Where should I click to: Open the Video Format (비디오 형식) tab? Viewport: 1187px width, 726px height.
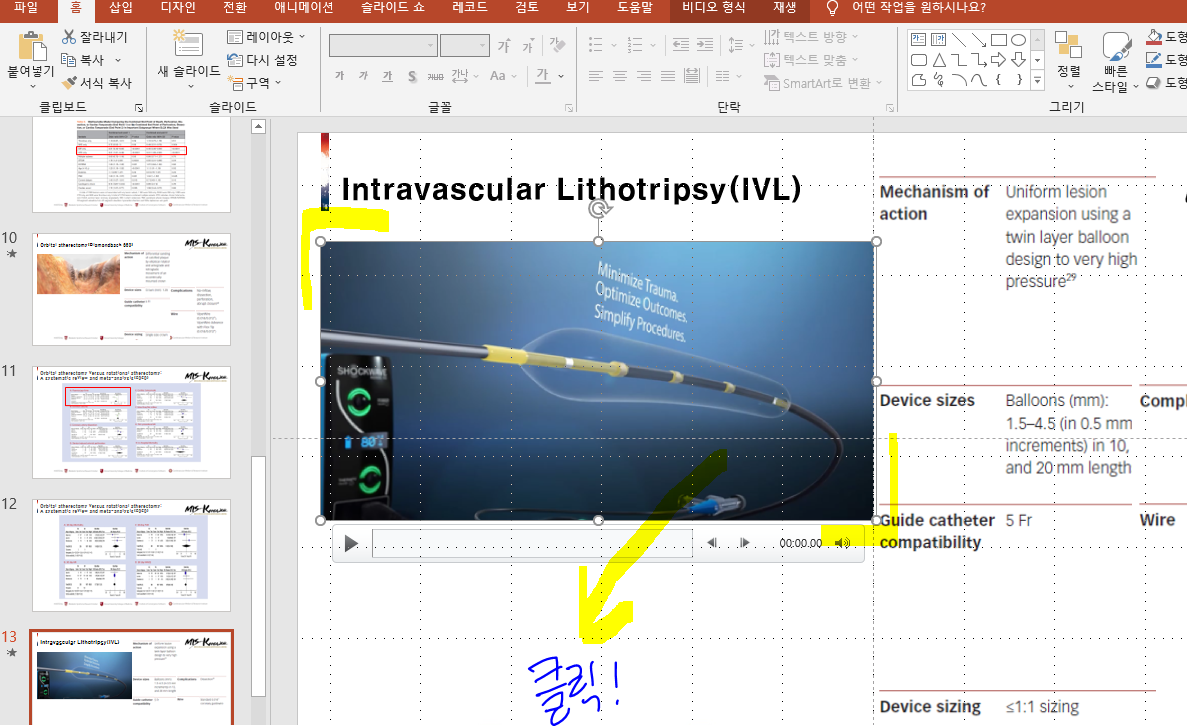pos(714,8)
